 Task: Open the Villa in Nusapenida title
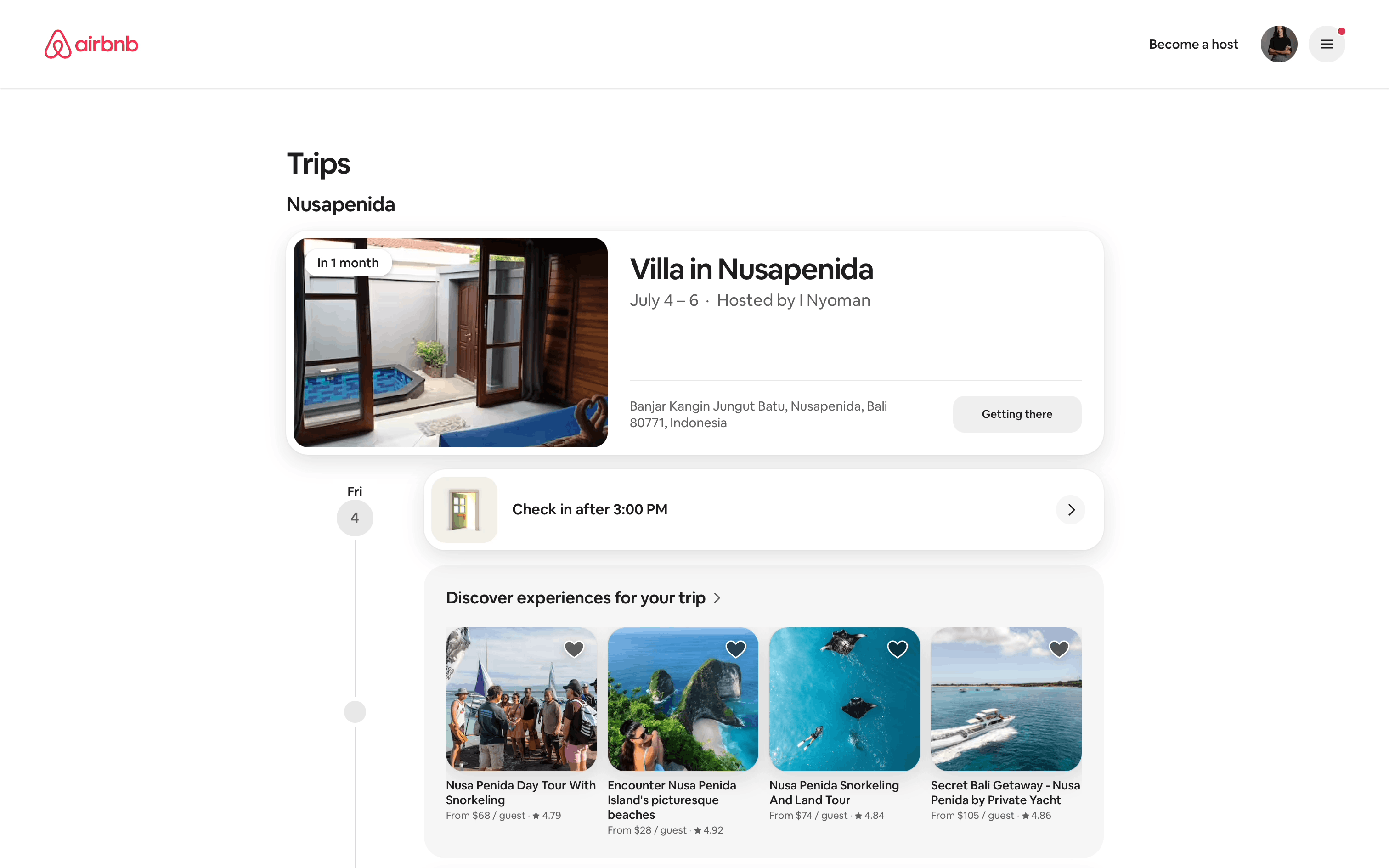click(x=751, y=269)
